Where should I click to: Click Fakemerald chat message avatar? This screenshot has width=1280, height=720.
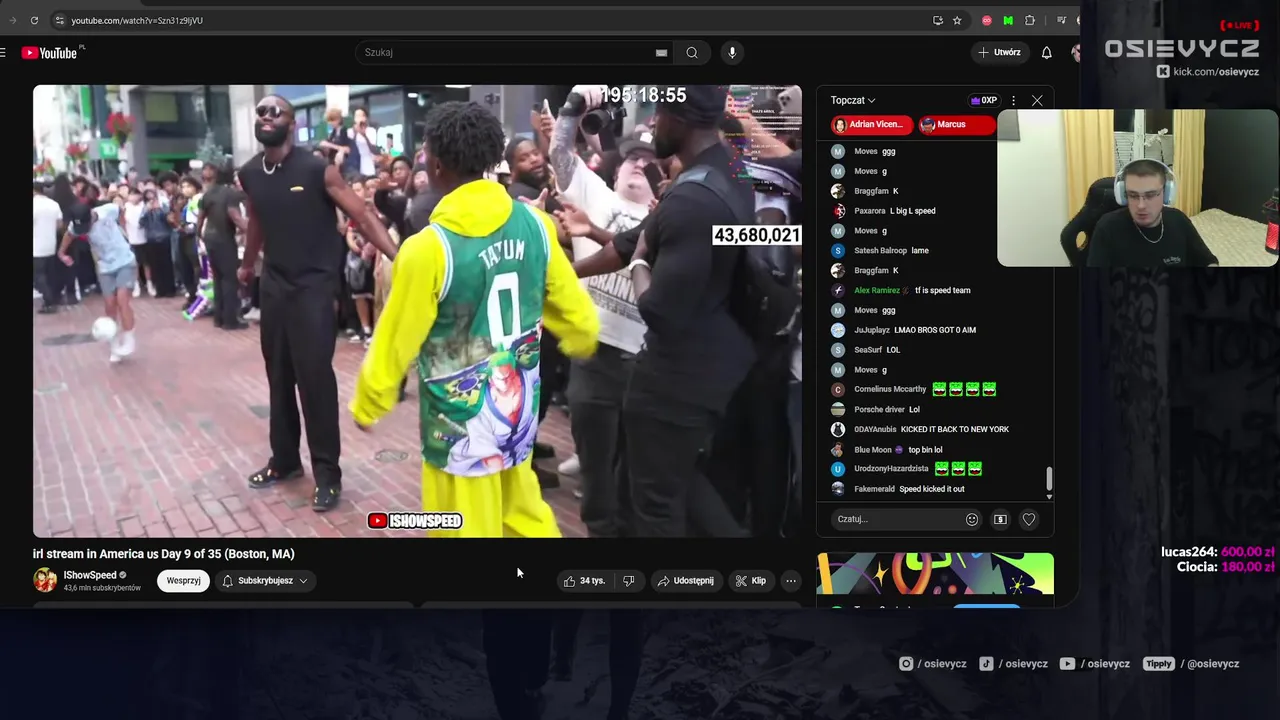click(838, 489)
